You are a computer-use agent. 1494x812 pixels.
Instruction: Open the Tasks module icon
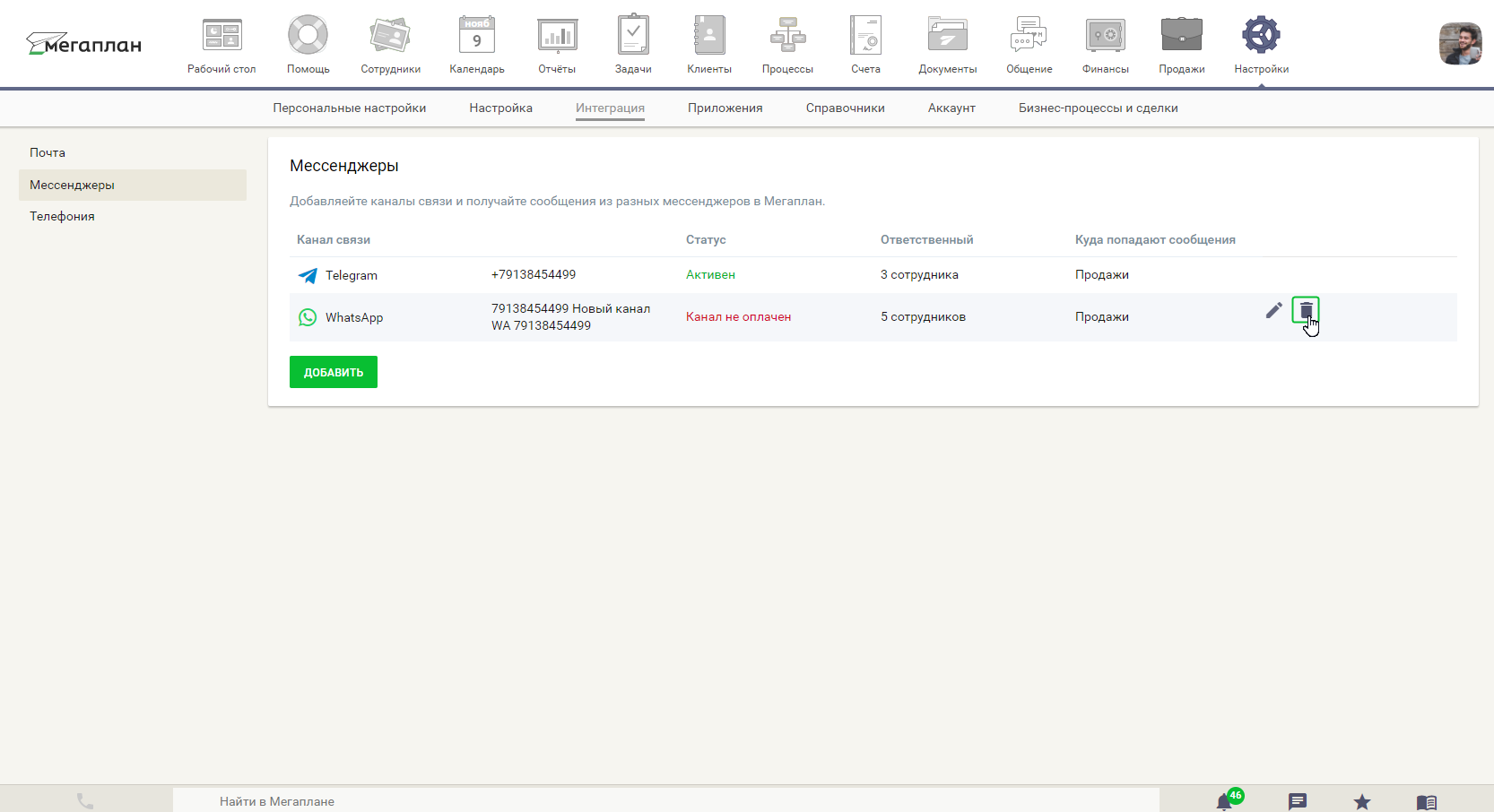pos(633,36)
